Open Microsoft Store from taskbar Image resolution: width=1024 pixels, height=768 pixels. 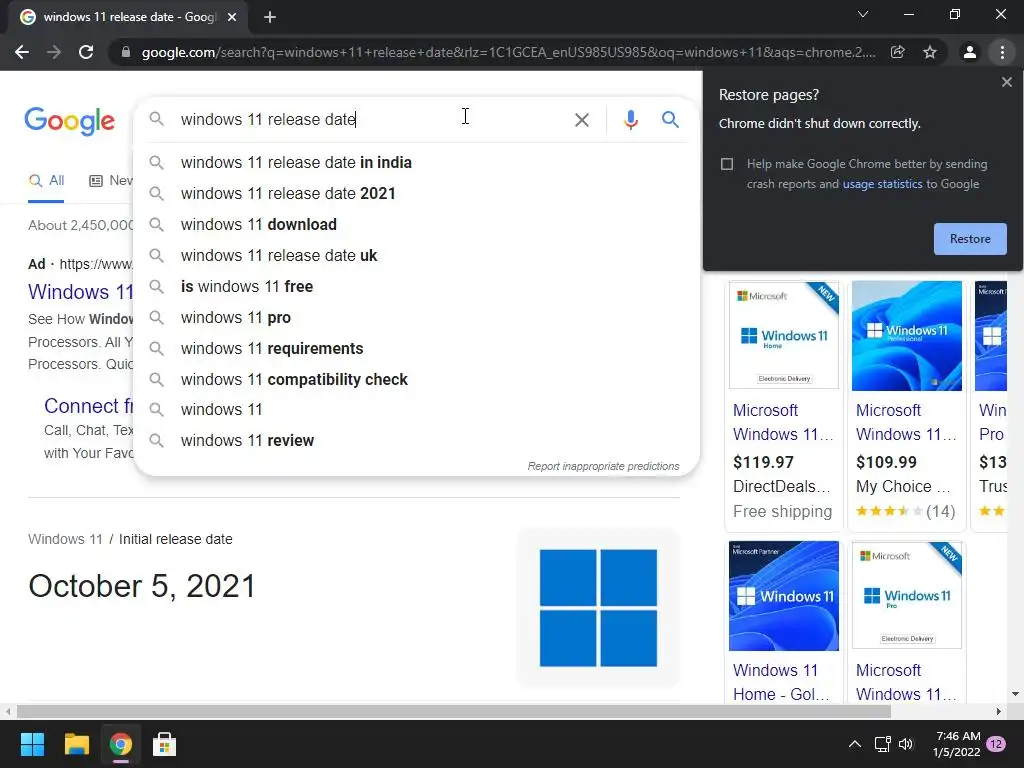(165, 744)
